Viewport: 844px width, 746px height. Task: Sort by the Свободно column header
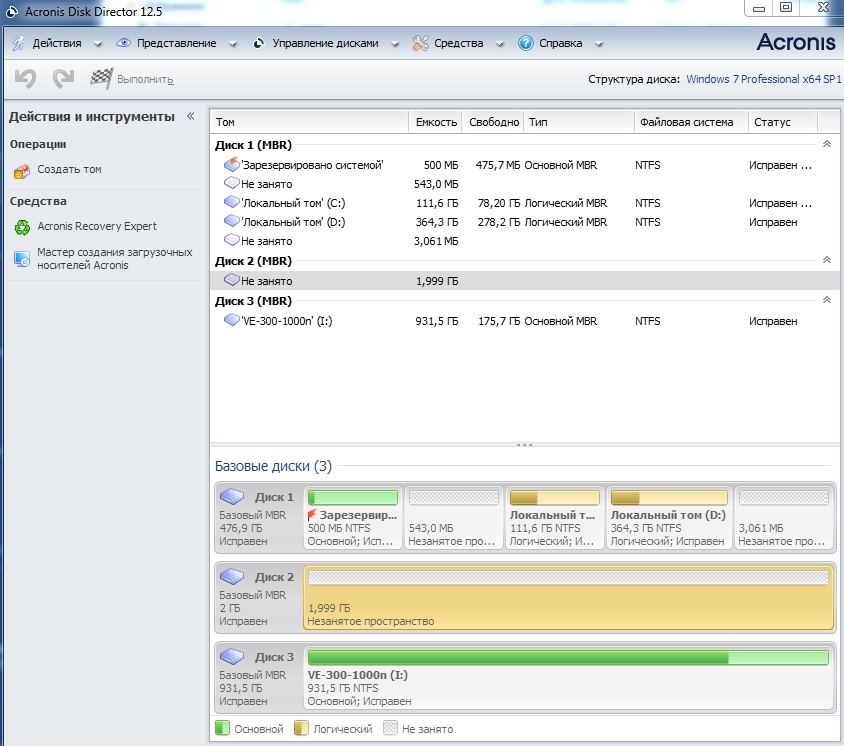click(x=491, y=122)
